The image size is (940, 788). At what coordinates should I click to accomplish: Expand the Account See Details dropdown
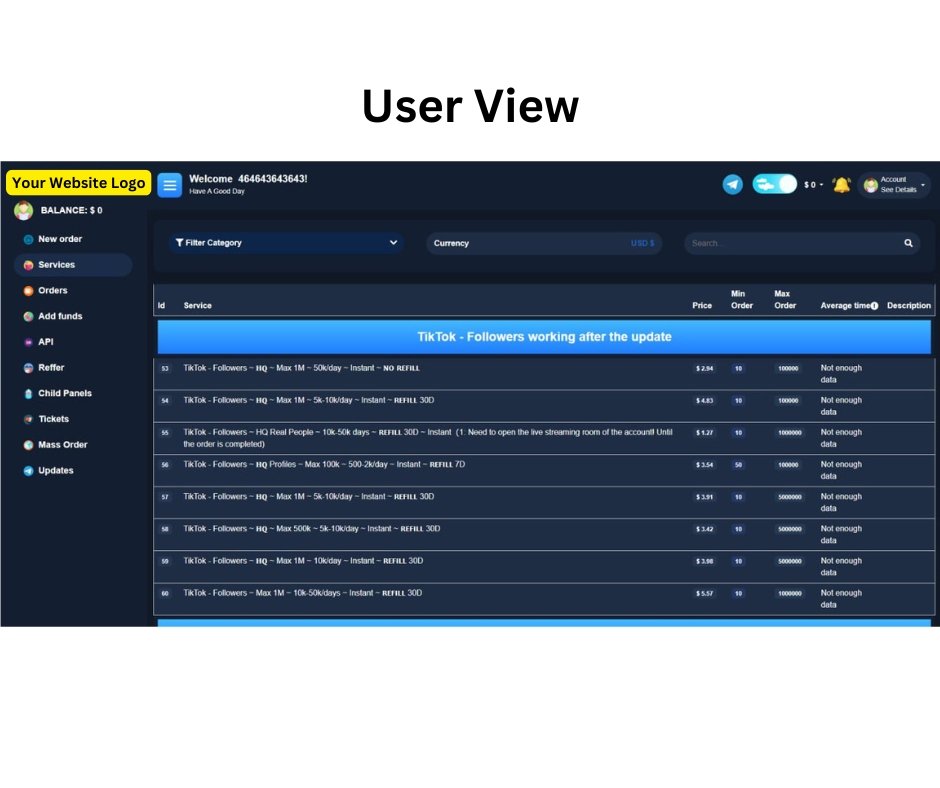(x=893, y=184)
